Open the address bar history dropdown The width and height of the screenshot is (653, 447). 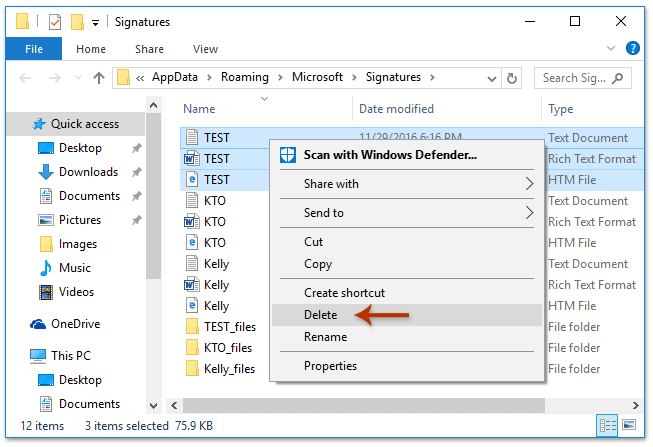coord(492,78)
